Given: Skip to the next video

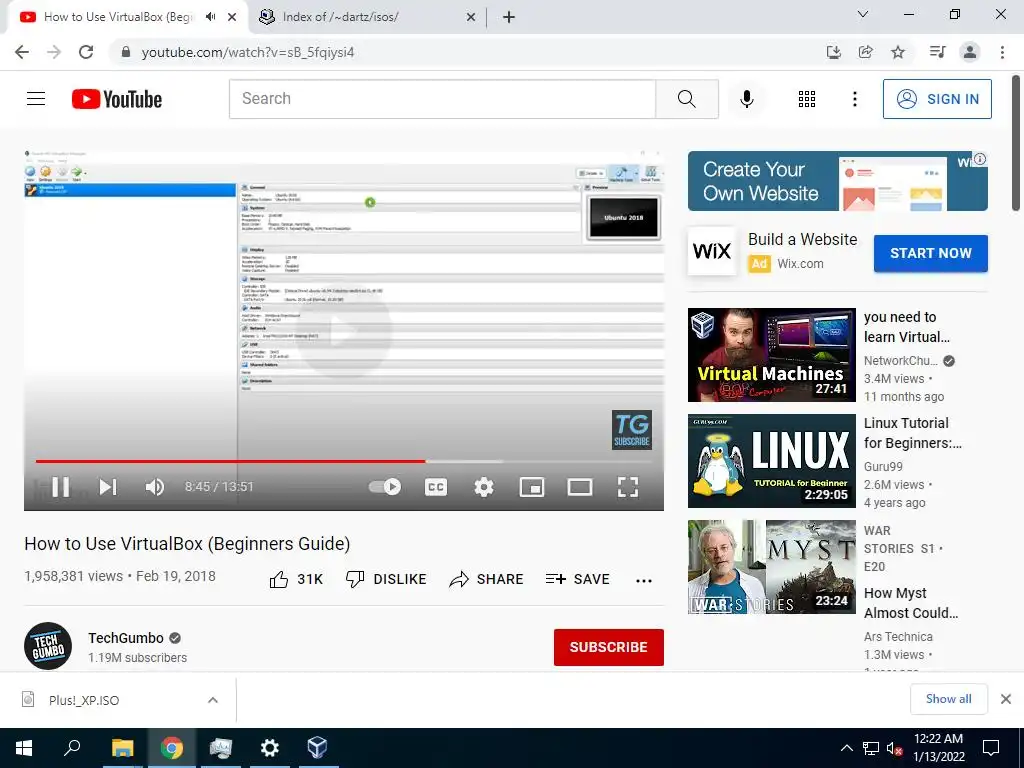Looking at the screenshot, I should (108, 487).
